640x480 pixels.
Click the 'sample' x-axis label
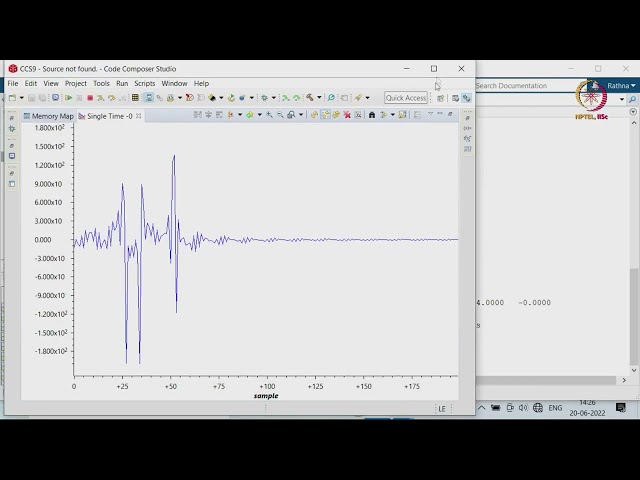click(x=266, y=396)
